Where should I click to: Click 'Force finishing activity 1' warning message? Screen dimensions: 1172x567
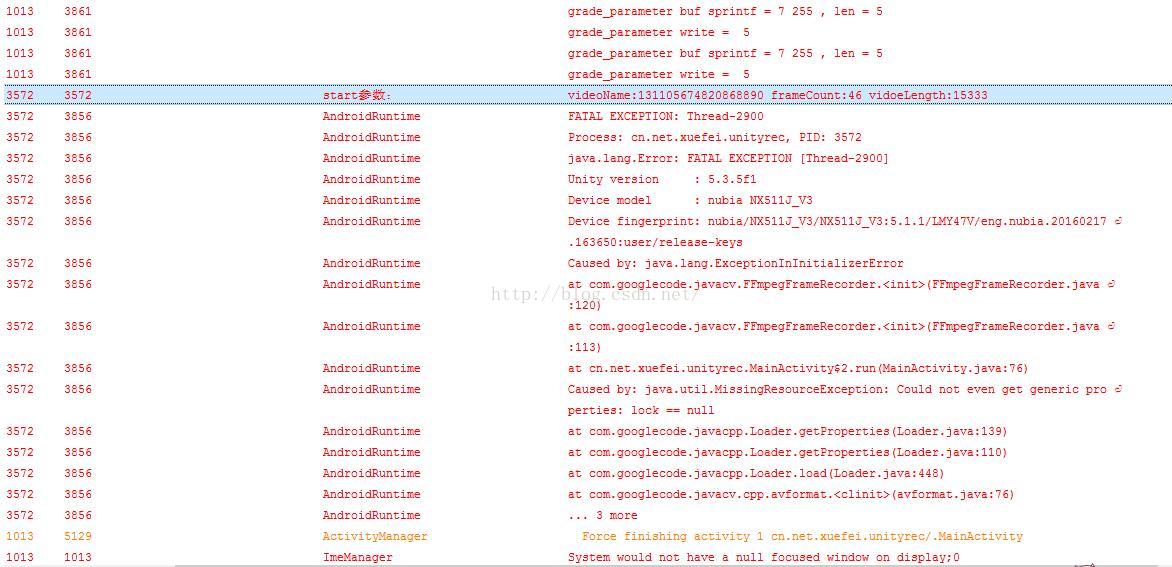click(x=802, y=536)
